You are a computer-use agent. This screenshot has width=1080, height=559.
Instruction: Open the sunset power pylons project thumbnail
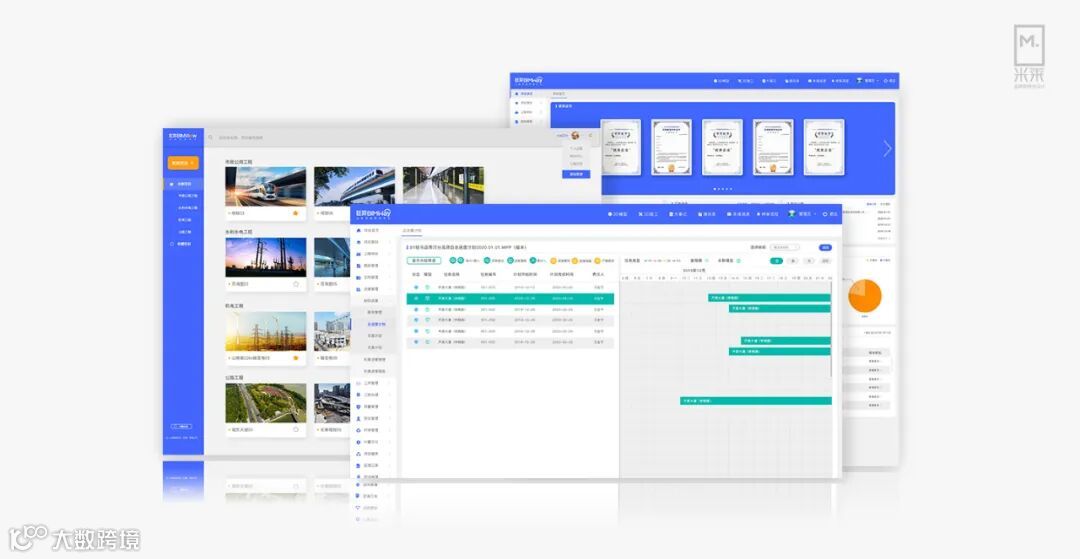pyautogui.click(x=266, y=257)
